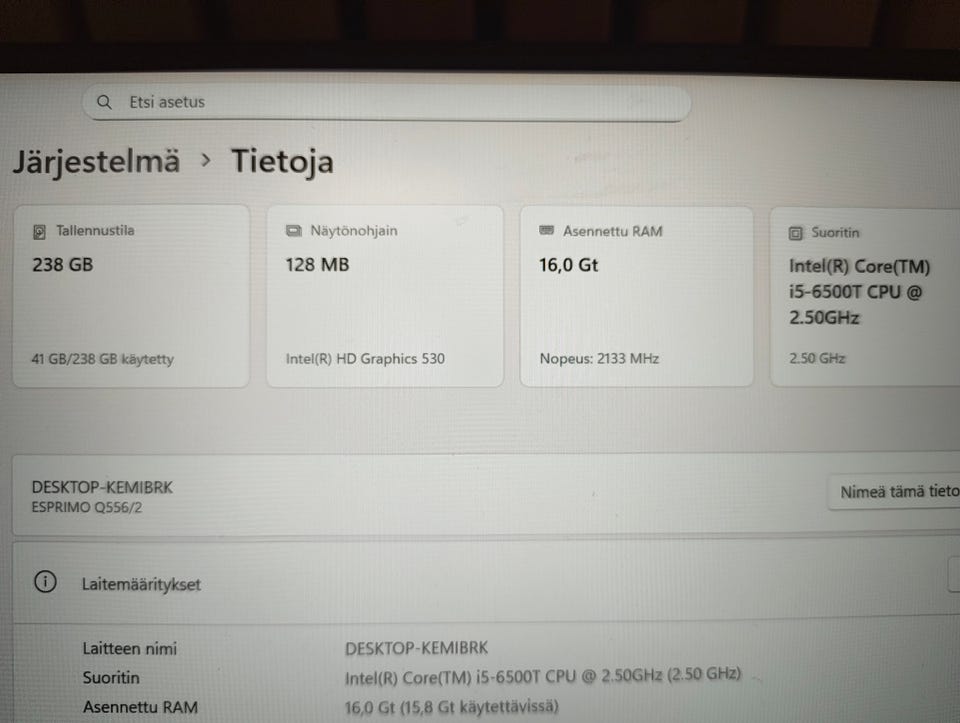
Task: Open the Näytönohjain 128 MB card
Action: tap(385, 296)
